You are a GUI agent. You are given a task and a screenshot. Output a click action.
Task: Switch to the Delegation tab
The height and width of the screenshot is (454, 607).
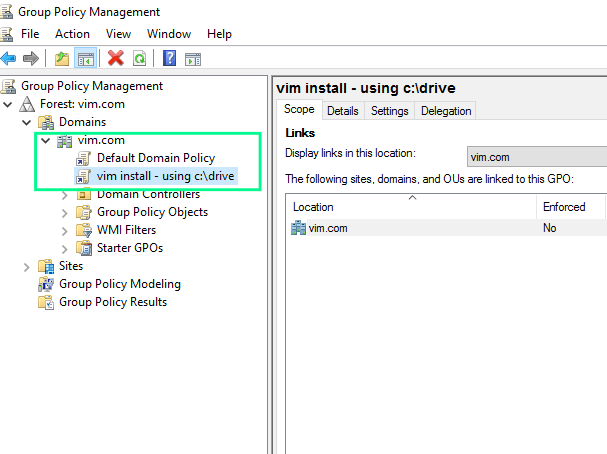(446, 111)
